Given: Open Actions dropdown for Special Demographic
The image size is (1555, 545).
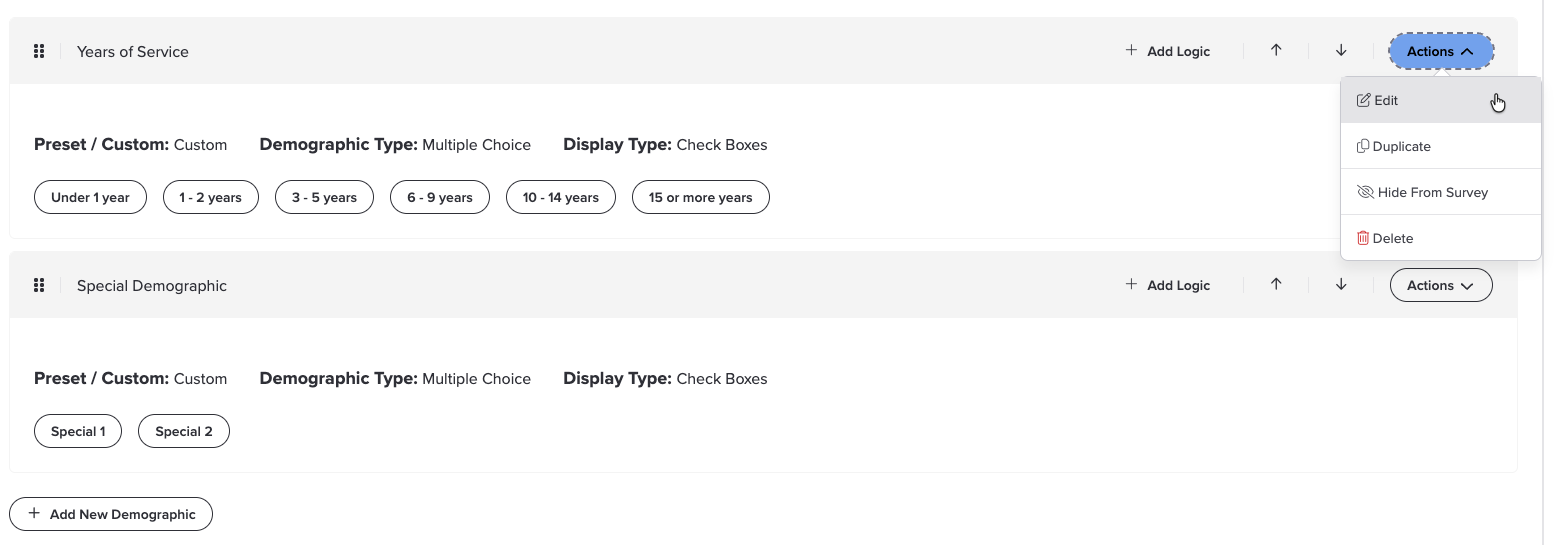Looking at the screenshot, I should [x=1440, y=285].
